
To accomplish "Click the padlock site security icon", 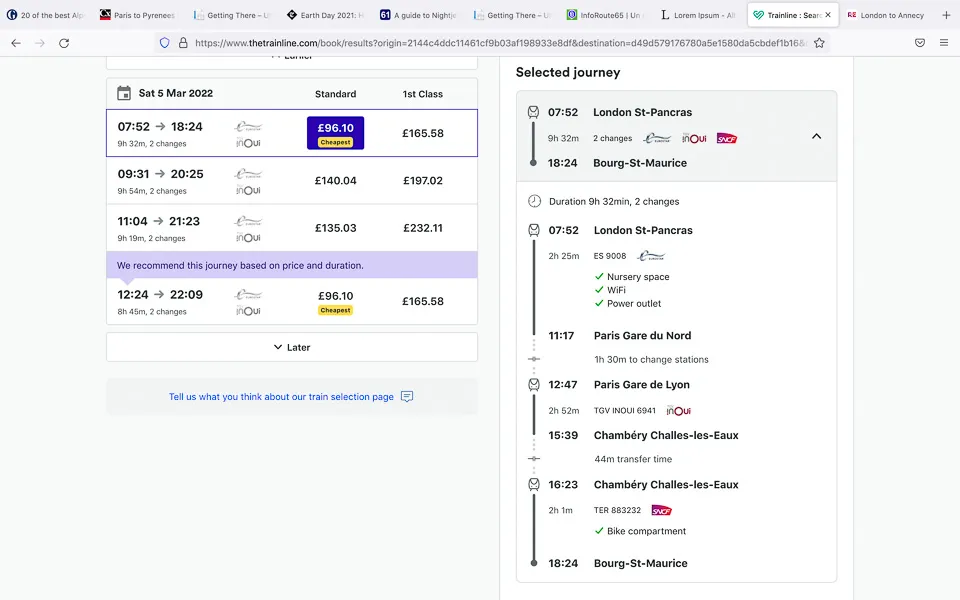I will pos(182,43).
